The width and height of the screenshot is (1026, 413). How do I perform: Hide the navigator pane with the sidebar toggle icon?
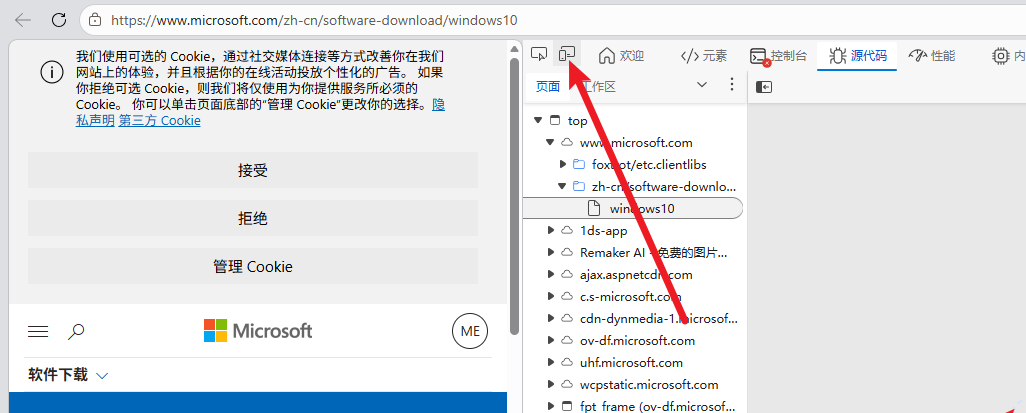tap(764, 86)
